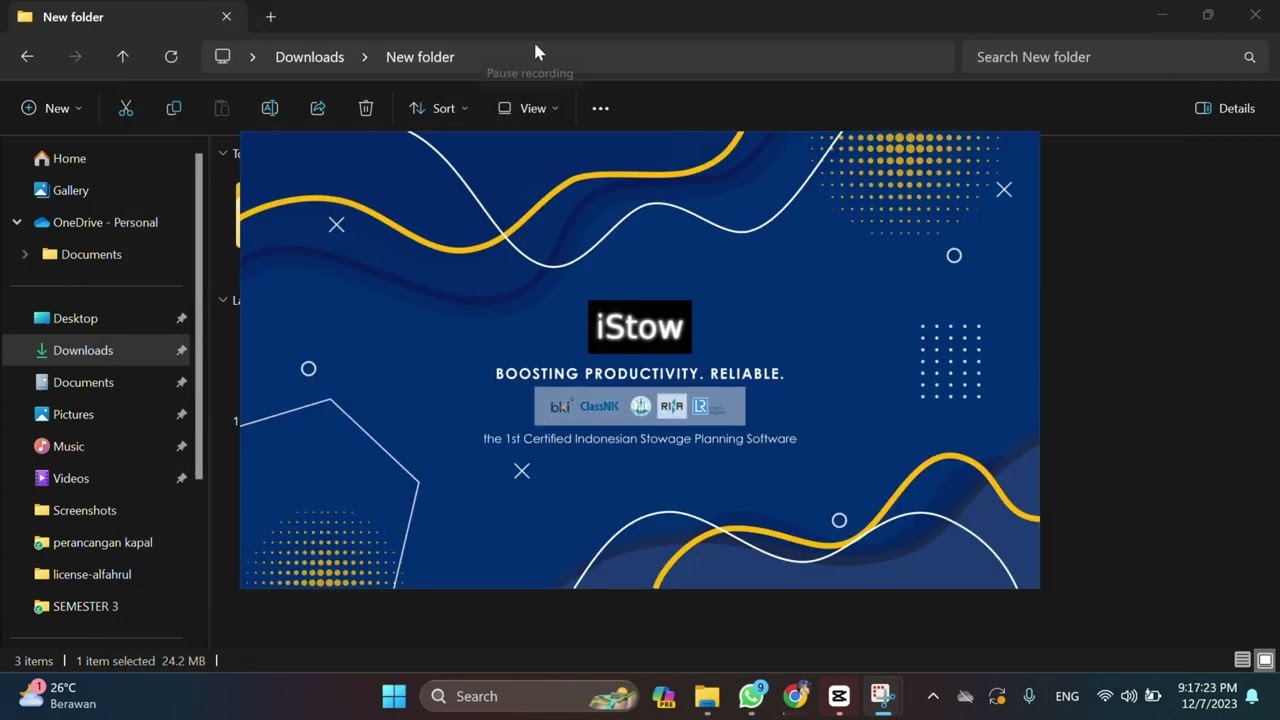Switch to large thumbnails view icon

point(1264,660)
